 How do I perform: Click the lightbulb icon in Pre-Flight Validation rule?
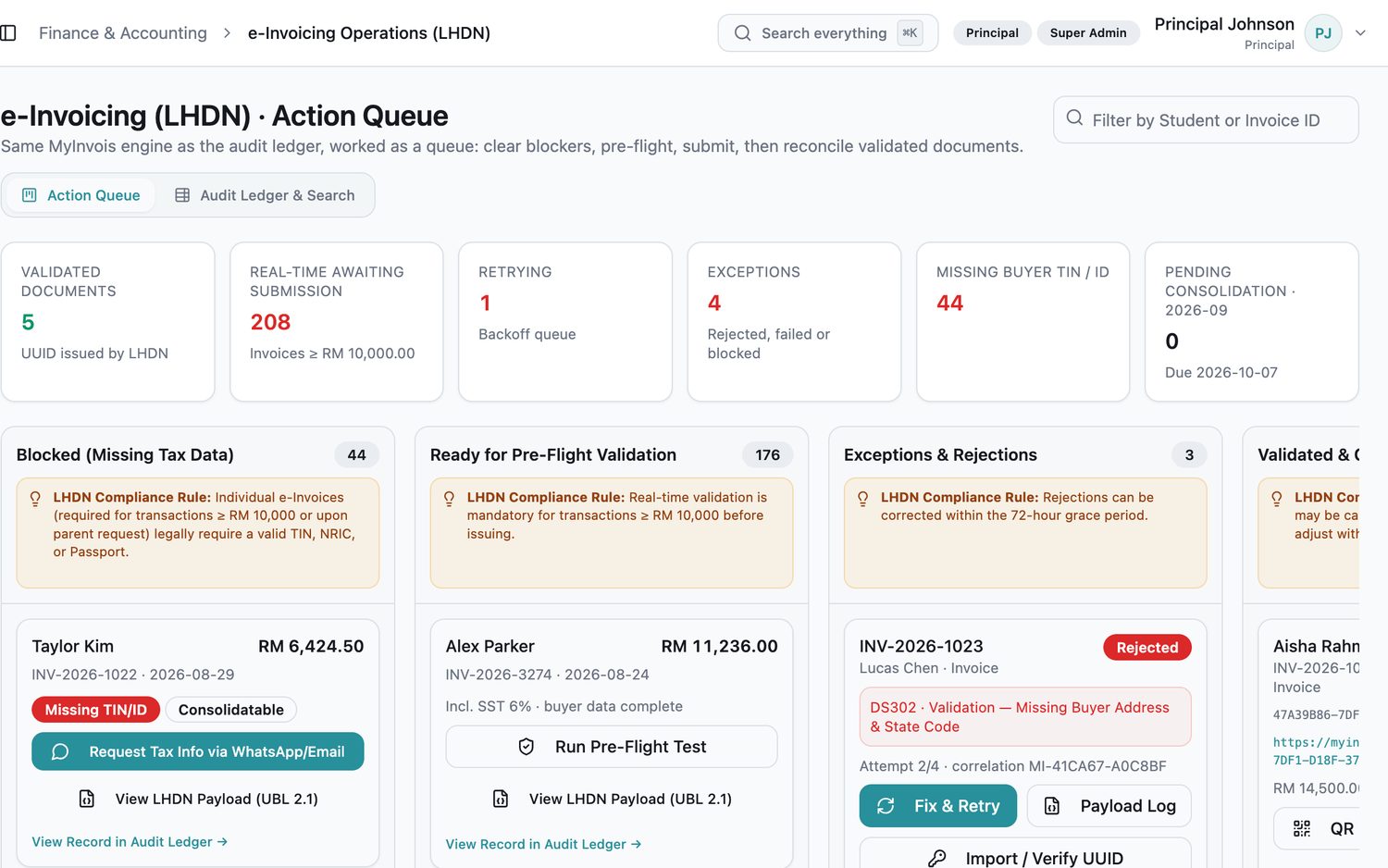pyautogui.click(x=449, y=498)
